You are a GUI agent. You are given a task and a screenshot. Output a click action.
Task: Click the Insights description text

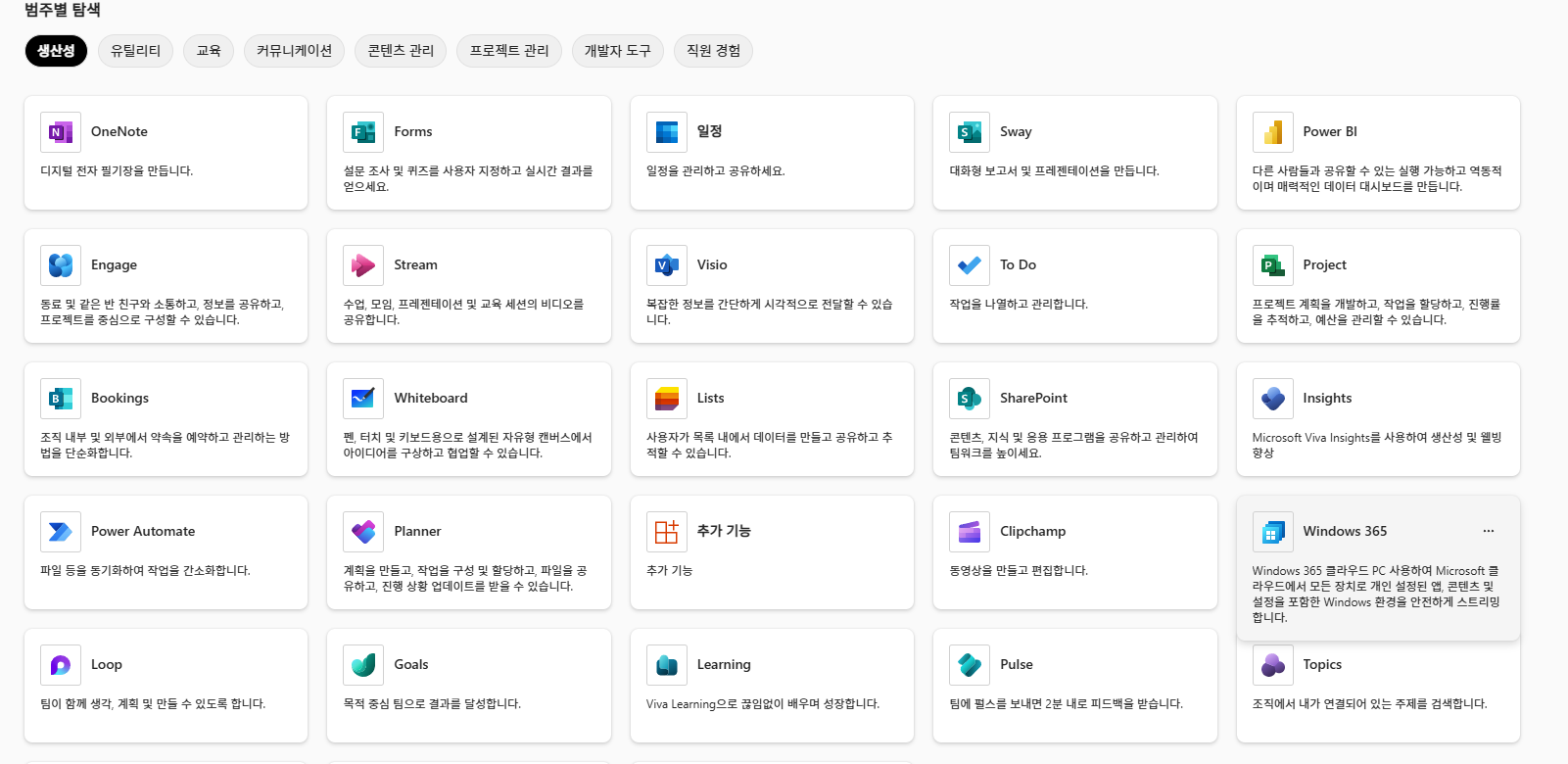[1377, 445]
